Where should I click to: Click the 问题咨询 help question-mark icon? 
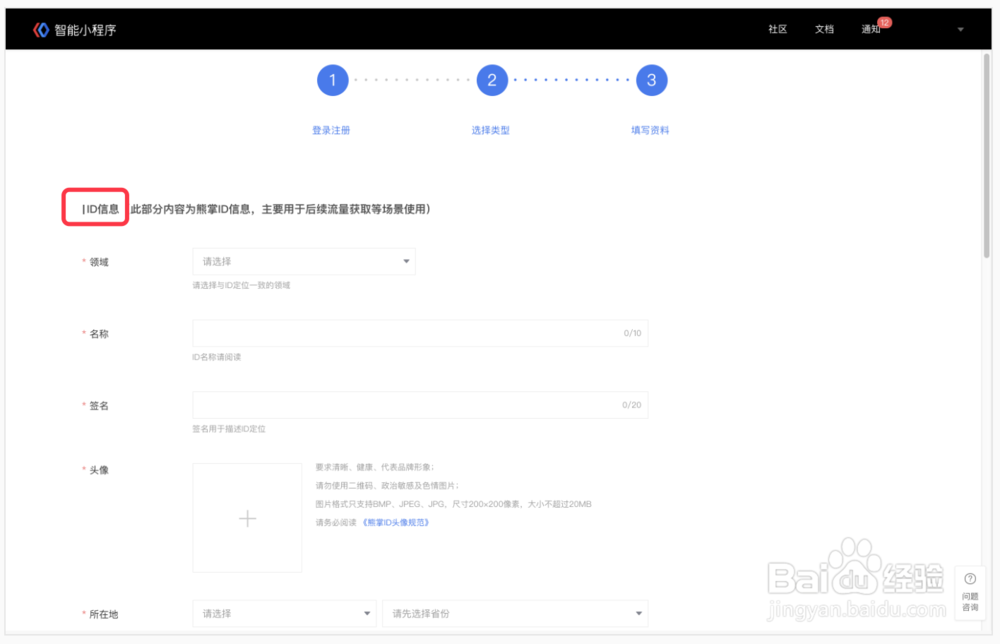[970, 578]
